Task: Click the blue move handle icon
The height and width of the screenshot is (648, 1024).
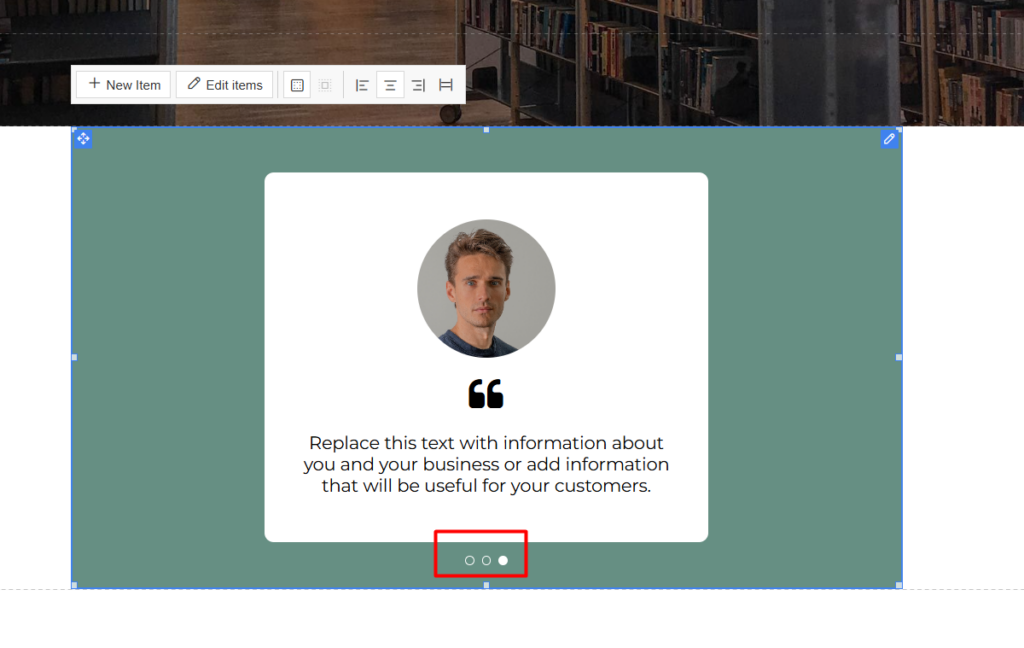Action: [83, 138]
